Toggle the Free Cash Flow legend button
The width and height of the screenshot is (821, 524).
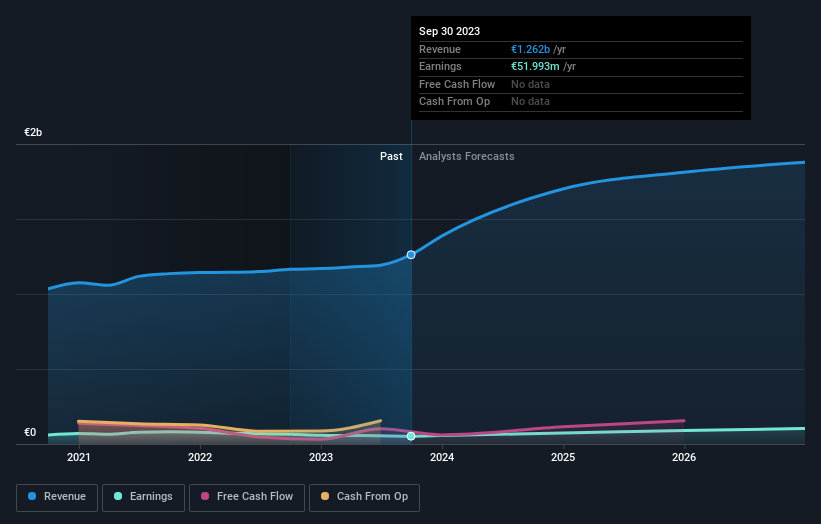click(247, 497)
